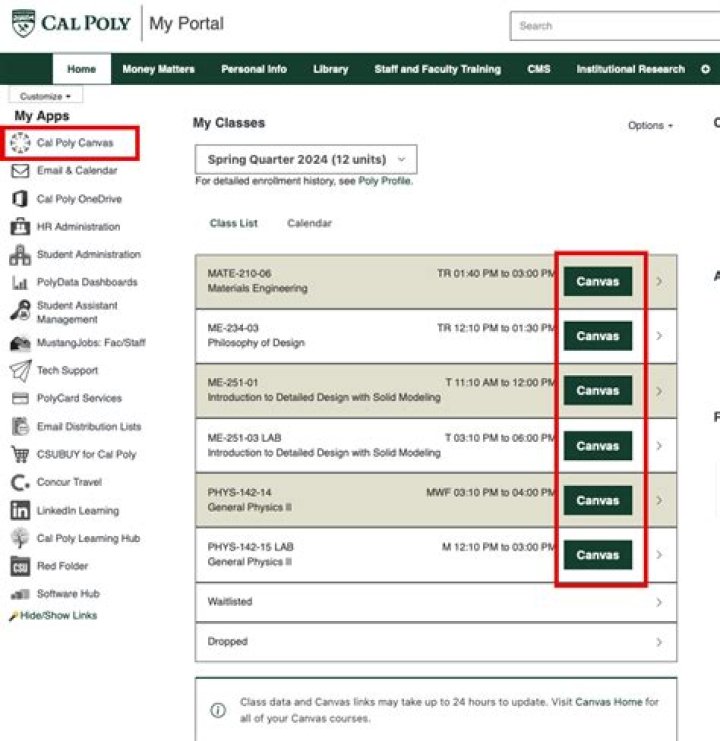Open the CSUBUY shopping cart icon

20,455
